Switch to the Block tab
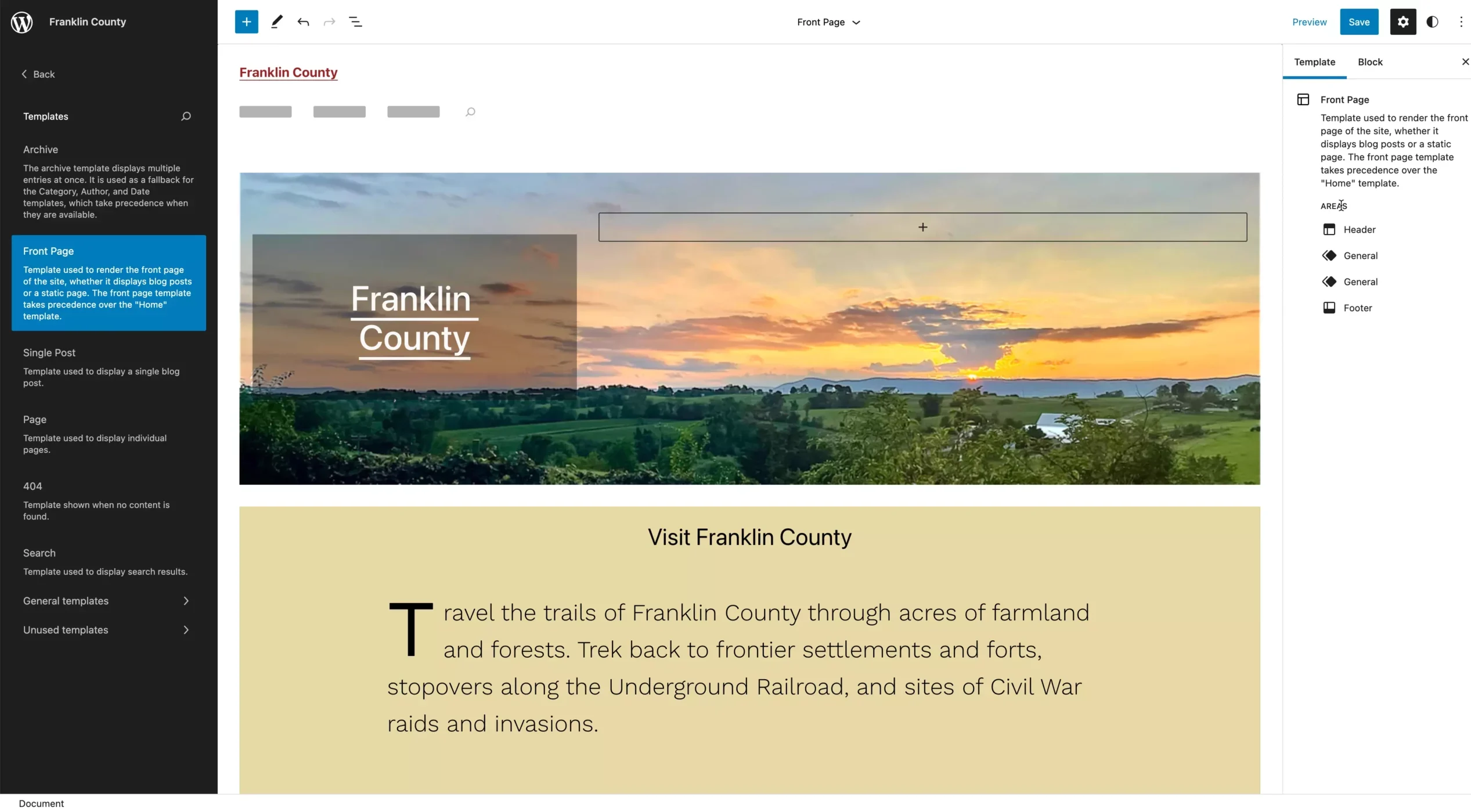The image size is (1471, 812). point(1370,61)
